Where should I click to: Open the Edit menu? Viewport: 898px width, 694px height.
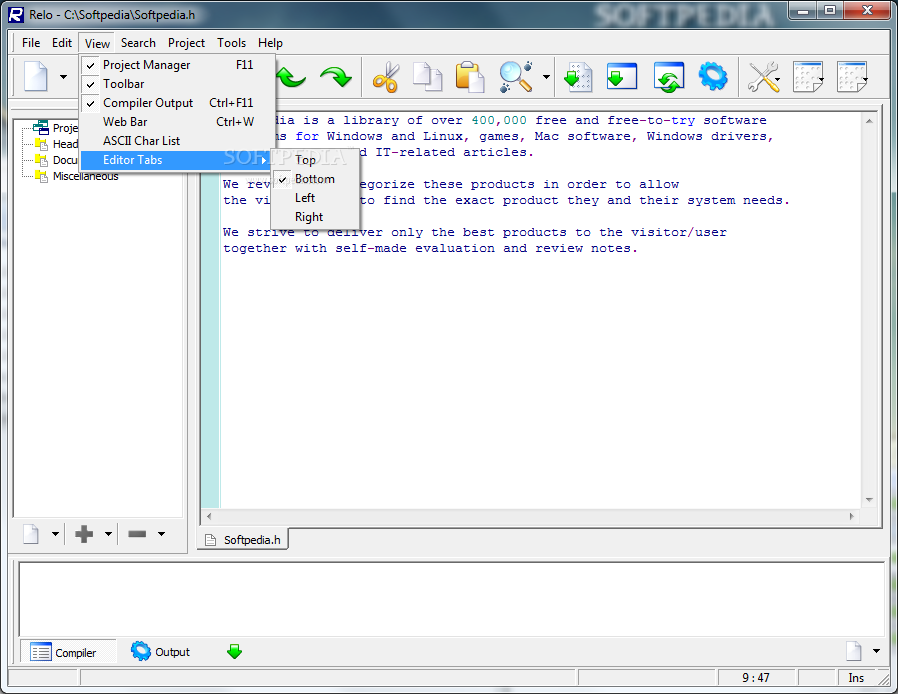62,43
